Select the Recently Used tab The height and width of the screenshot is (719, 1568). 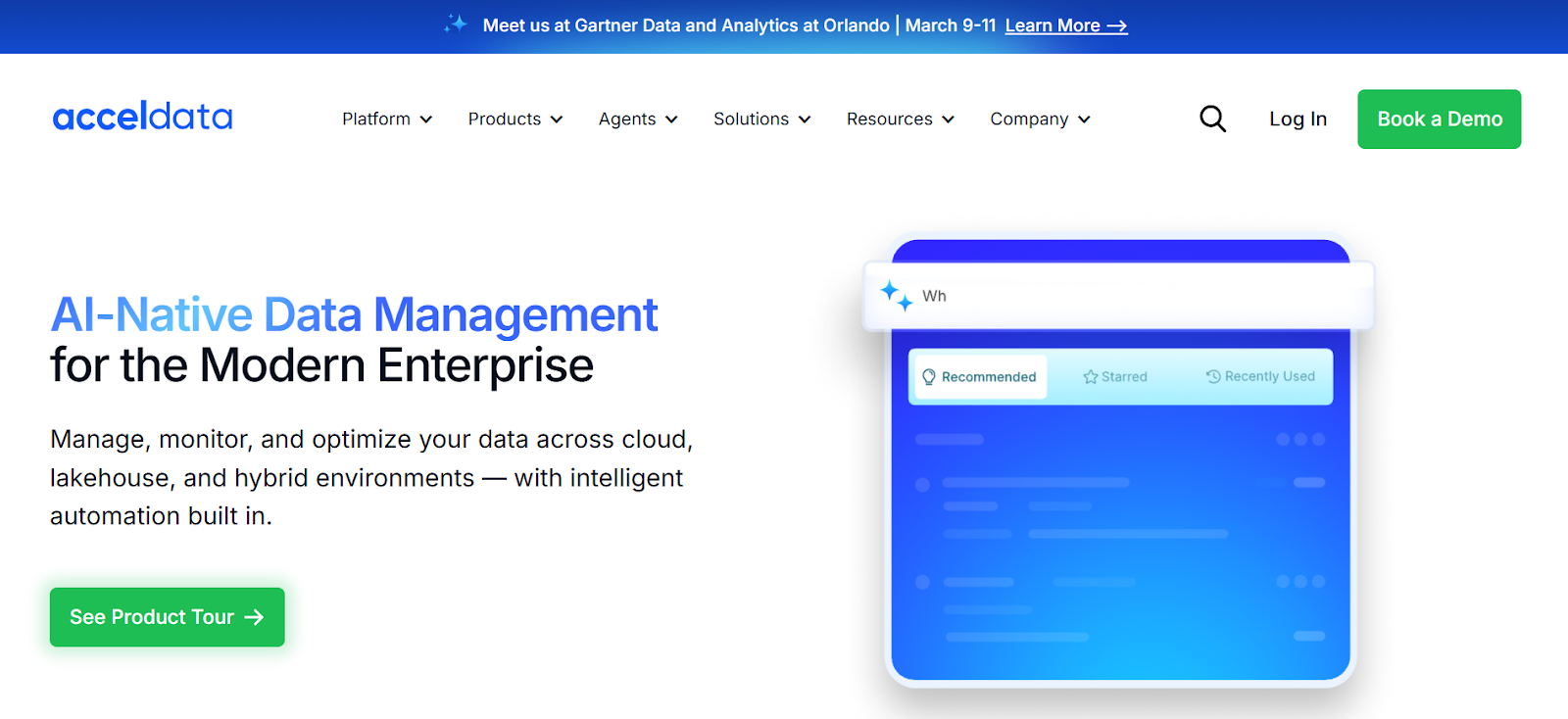click(1260, 376)
